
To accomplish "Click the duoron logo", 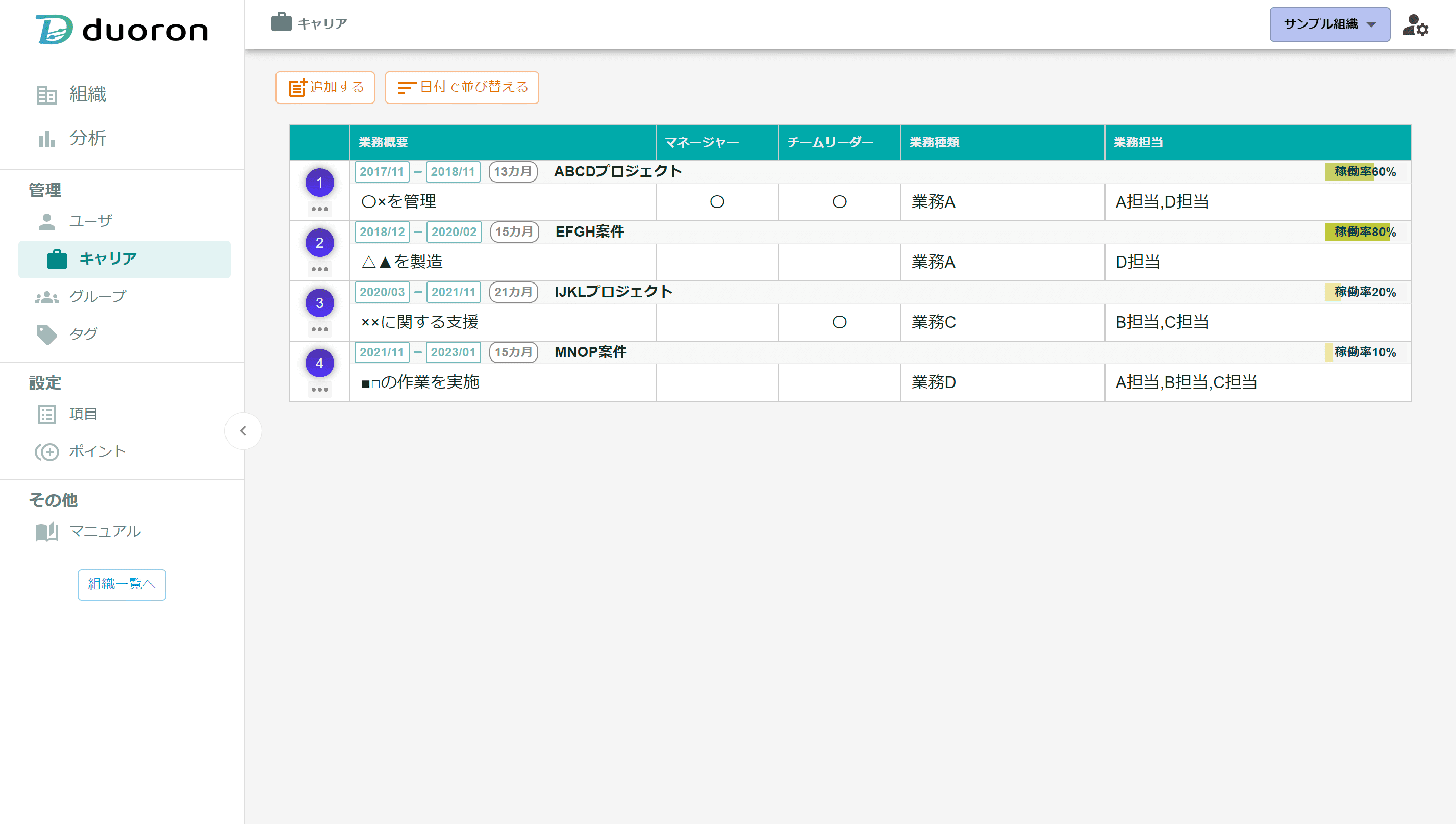I will [x=122, y=30].
